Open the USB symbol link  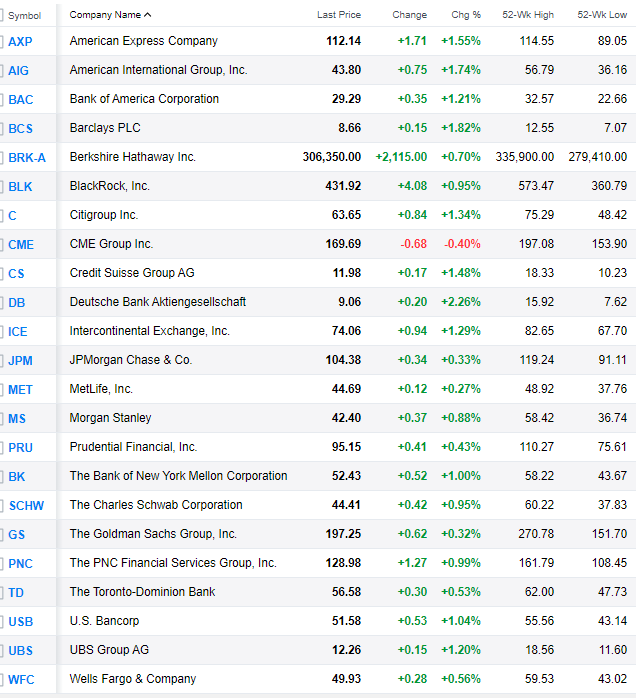coord(20,621)
